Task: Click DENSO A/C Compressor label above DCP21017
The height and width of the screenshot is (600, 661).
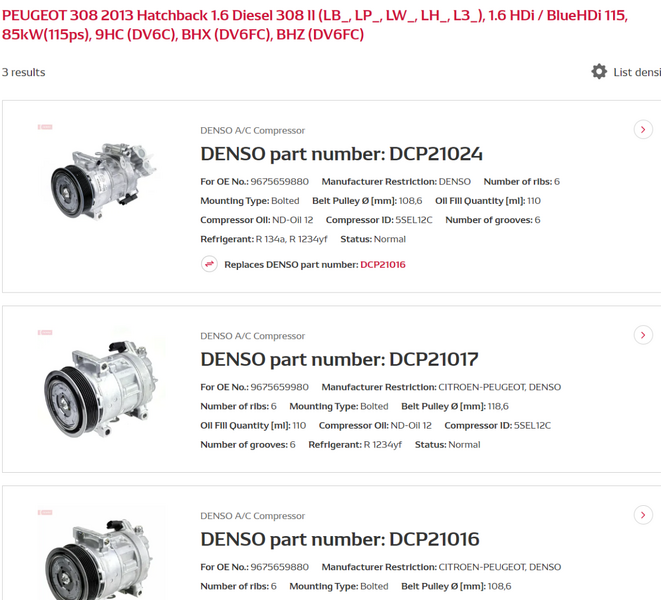Action: (252, 336)
